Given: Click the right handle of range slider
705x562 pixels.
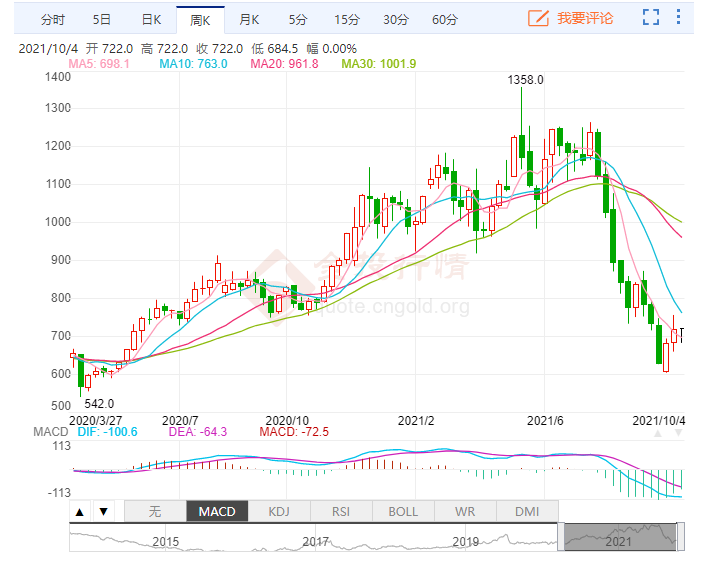Looking at the screenshot, I should pos(681,537).
